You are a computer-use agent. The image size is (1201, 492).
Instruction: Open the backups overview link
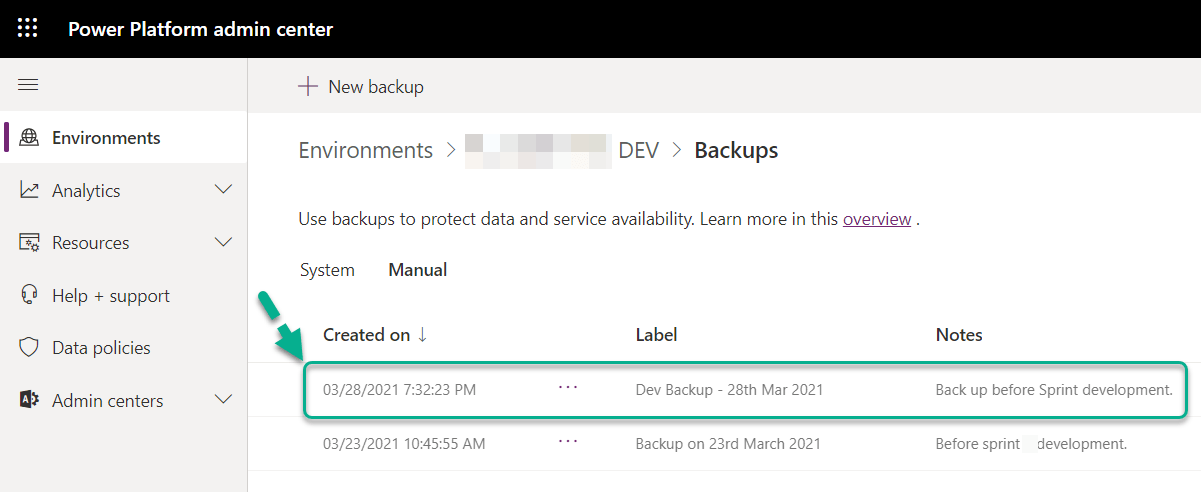pyautogui.click(x=876, y=219)
